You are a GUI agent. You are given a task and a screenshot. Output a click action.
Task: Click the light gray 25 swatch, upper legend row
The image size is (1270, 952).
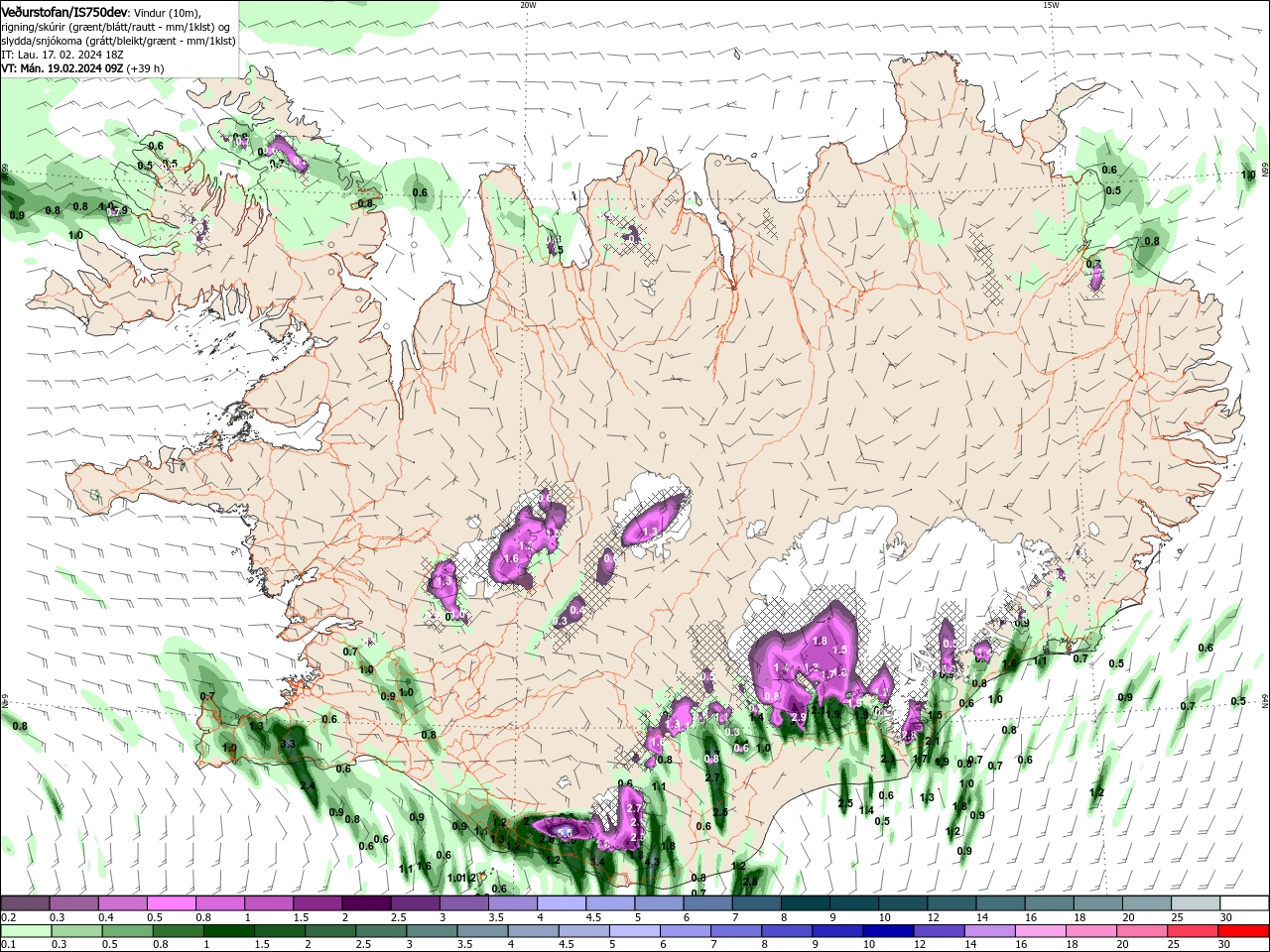click(1196, 903)
